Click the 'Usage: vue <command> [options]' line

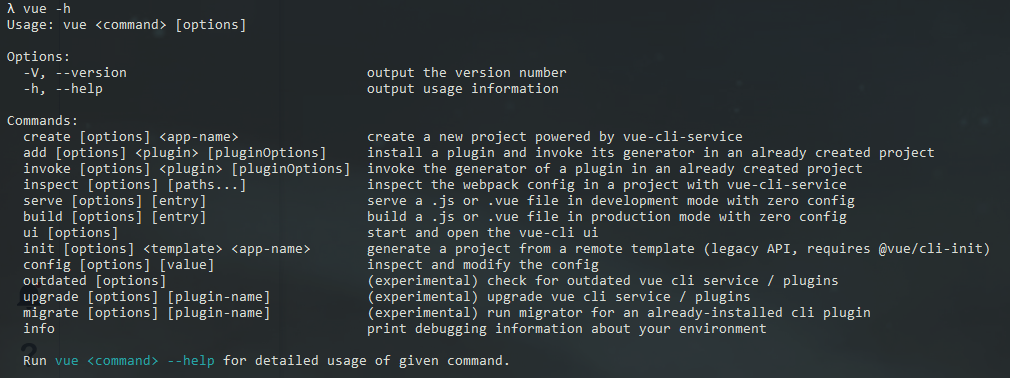point(126,25)
